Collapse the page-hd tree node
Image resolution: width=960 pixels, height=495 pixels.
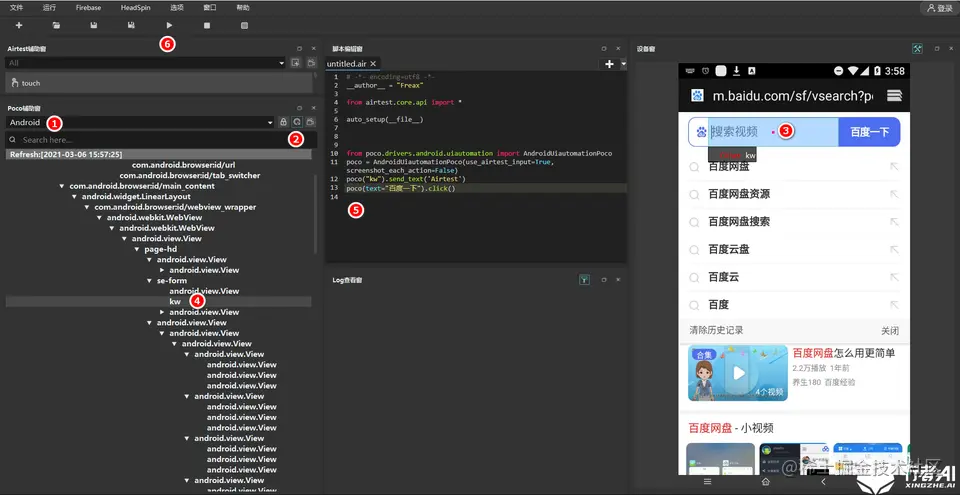(x=137, y=249)
